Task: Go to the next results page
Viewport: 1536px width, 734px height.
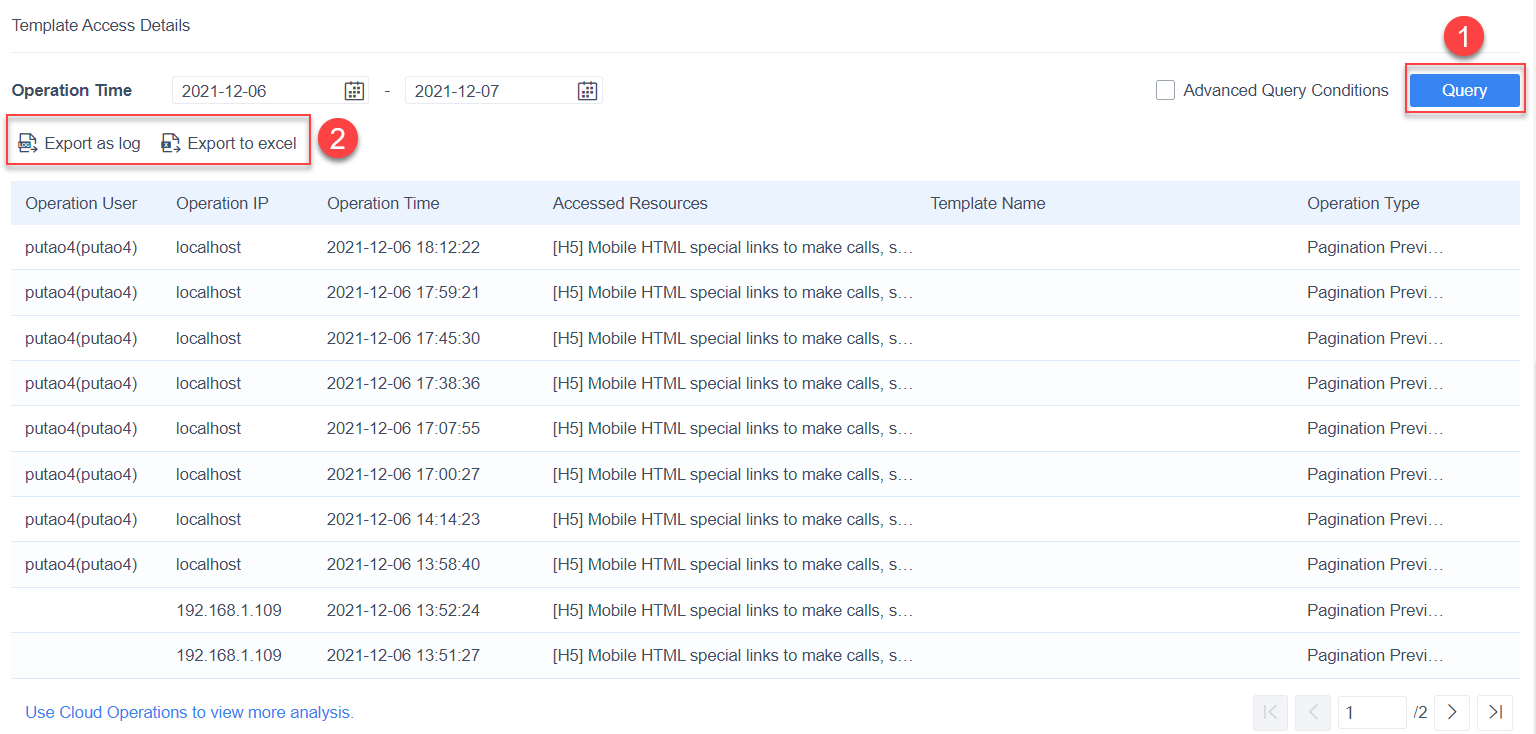Action: click(1452, 712)
